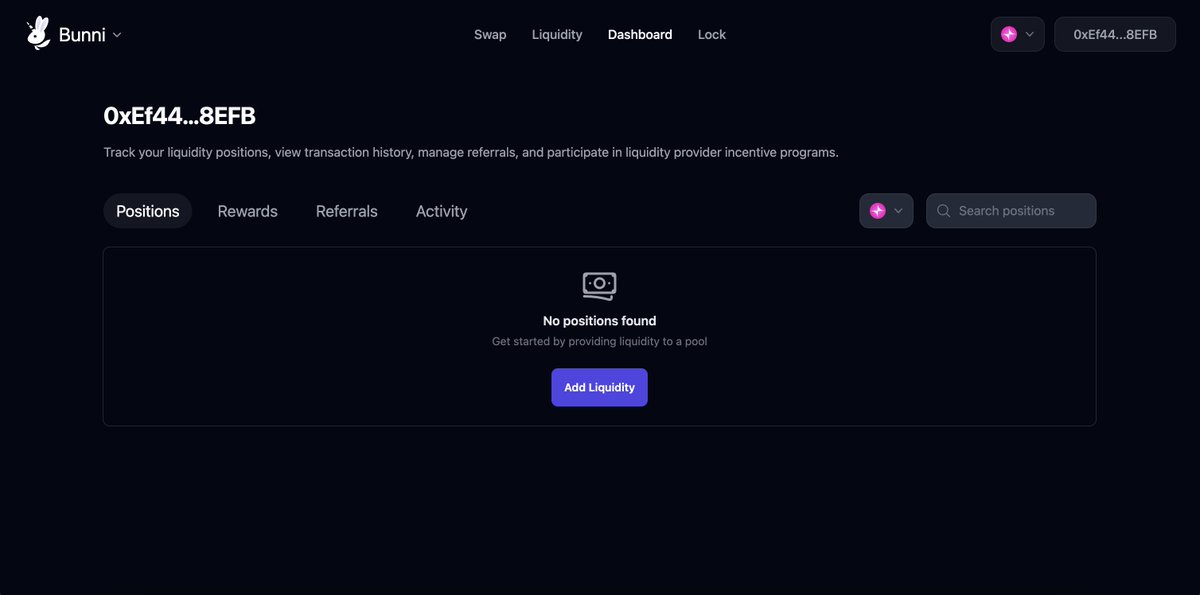
Task: Open the network filter chevron beside Search positions
Action: (x=898, y=211)
